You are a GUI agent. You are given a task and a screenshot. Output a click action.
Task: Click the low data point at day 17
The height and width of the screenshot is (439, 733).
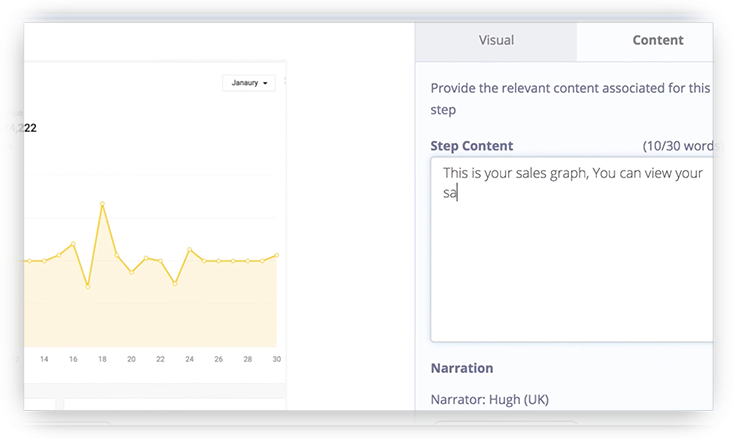click(88, 286)
